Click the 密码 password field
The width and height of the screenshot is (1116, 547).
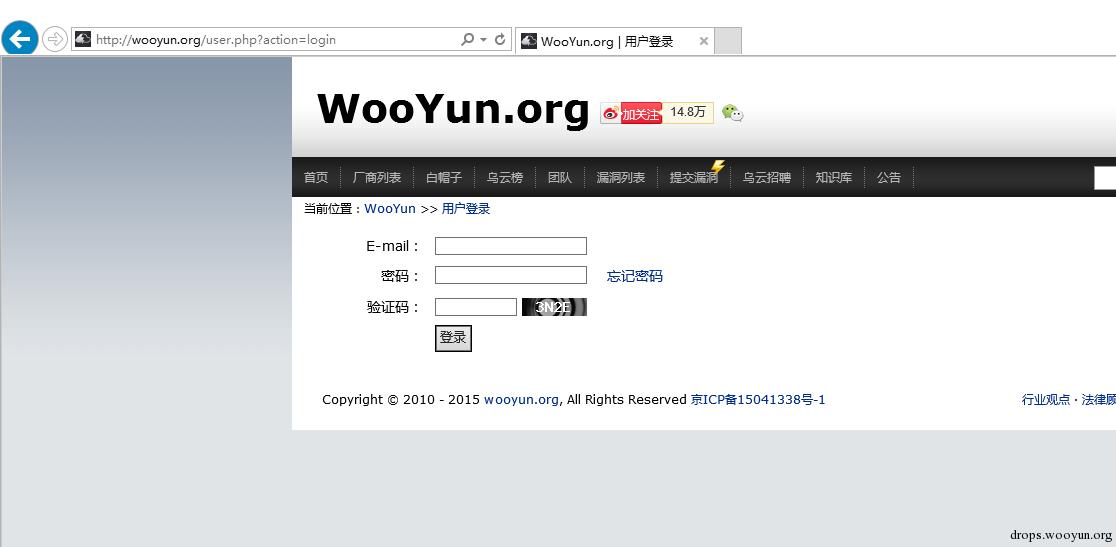pos(511,275)
